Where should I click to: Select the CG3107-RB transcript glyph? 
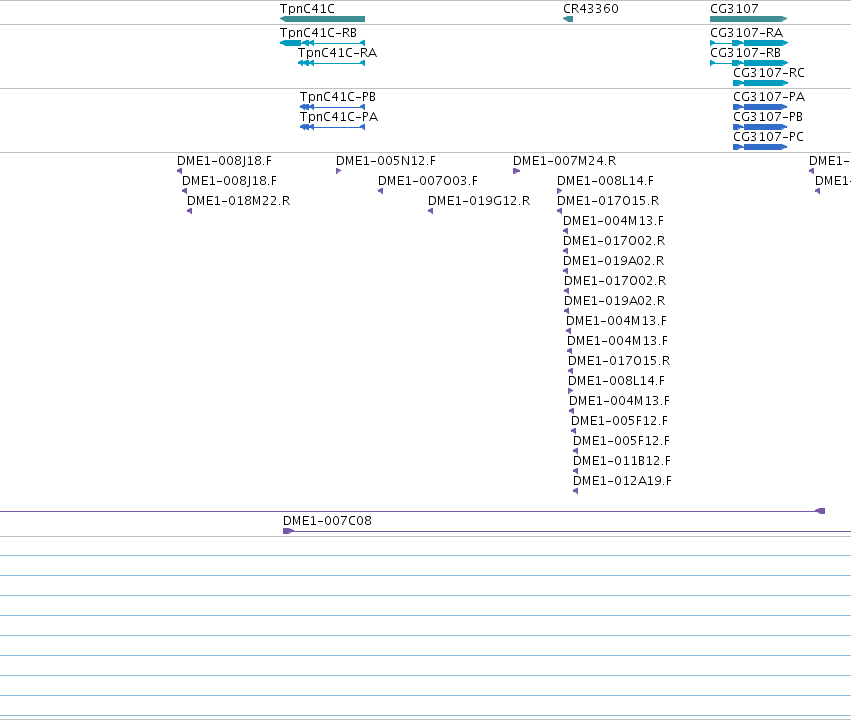point(748,63)
